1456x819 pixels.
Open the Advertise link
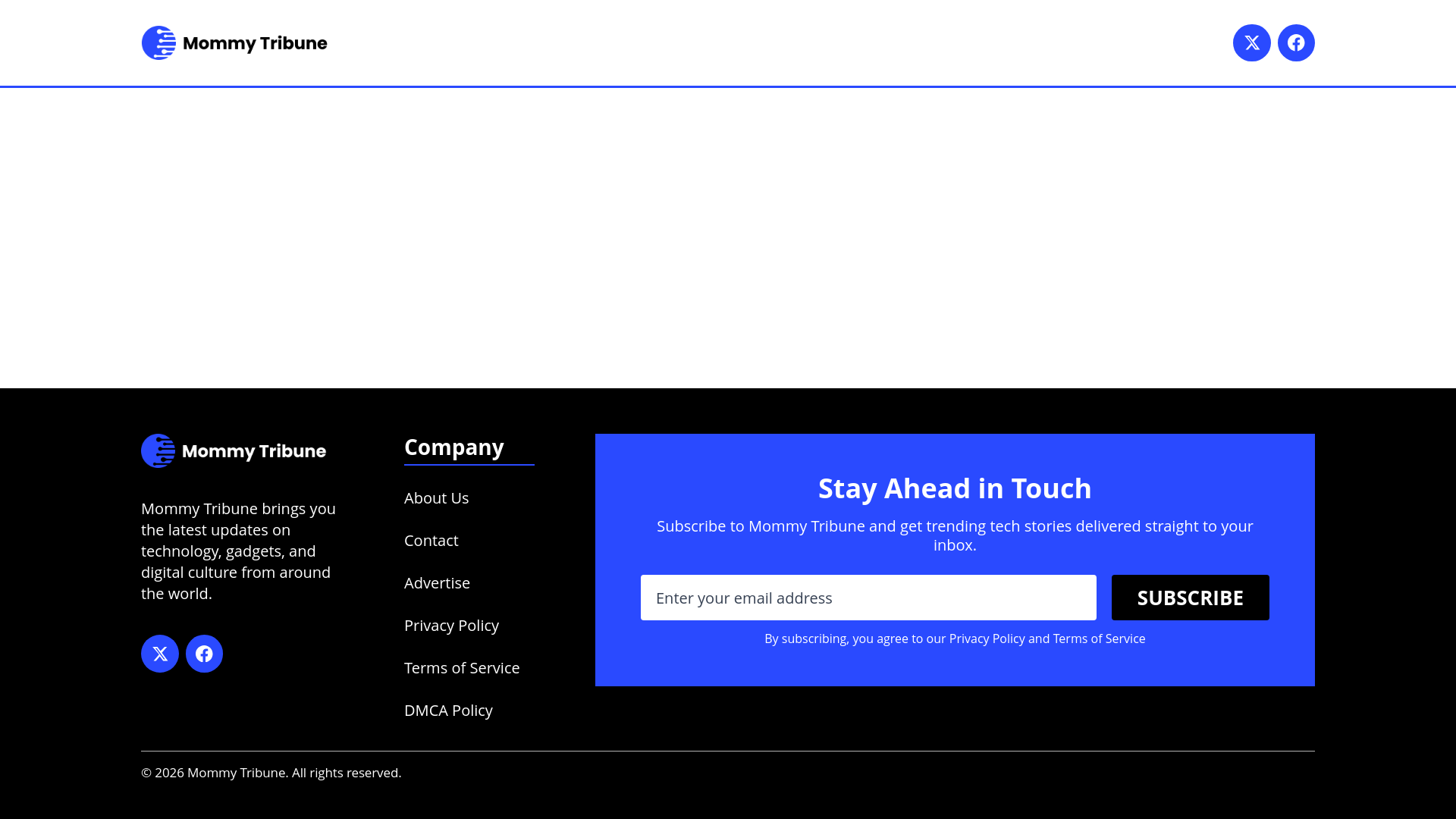point(437,583)
